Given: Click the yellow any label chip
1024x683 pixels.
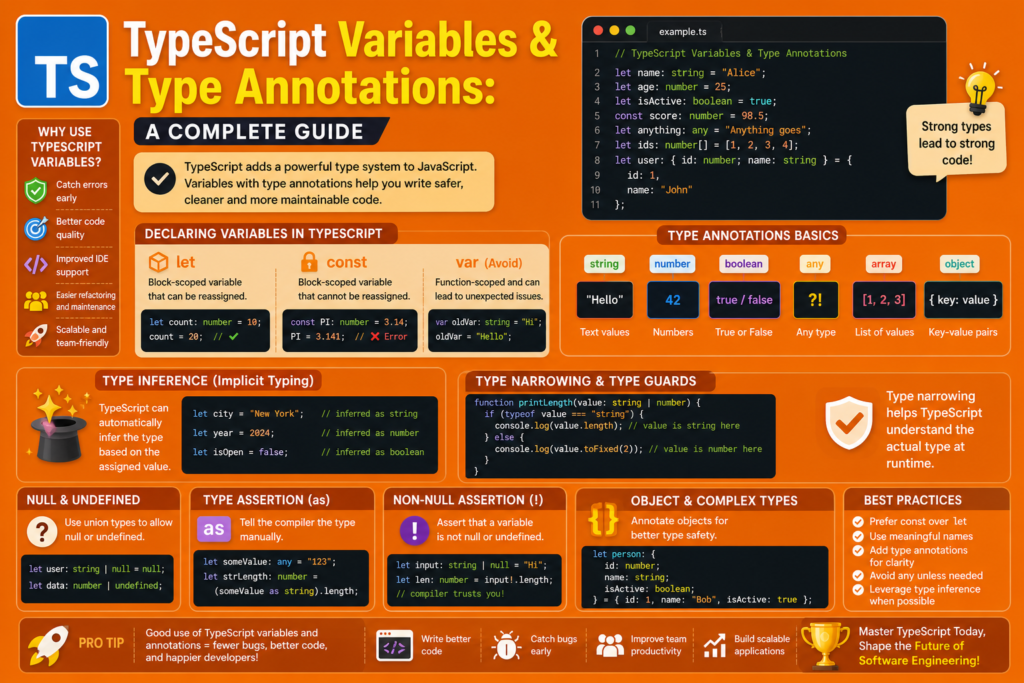Looking at the screenshot, I should [814, 264].
